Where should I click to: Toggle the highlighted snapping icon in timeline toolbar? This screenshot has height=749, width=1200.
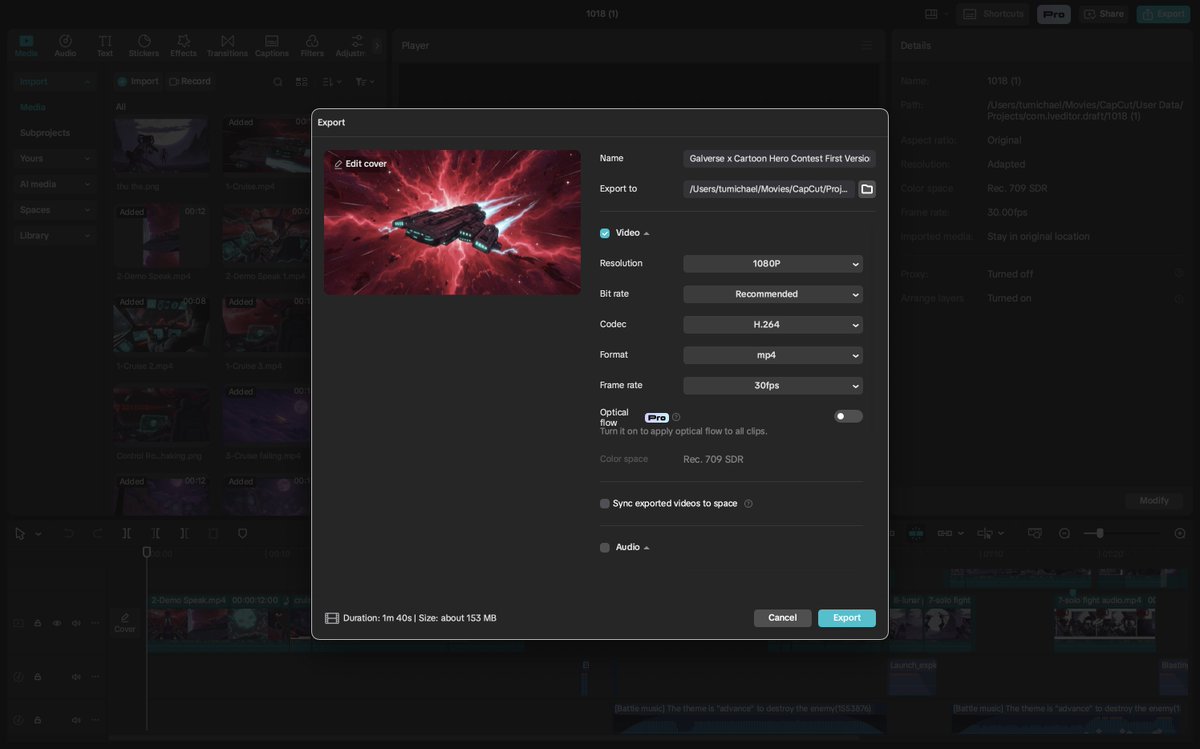click(916, 534)
